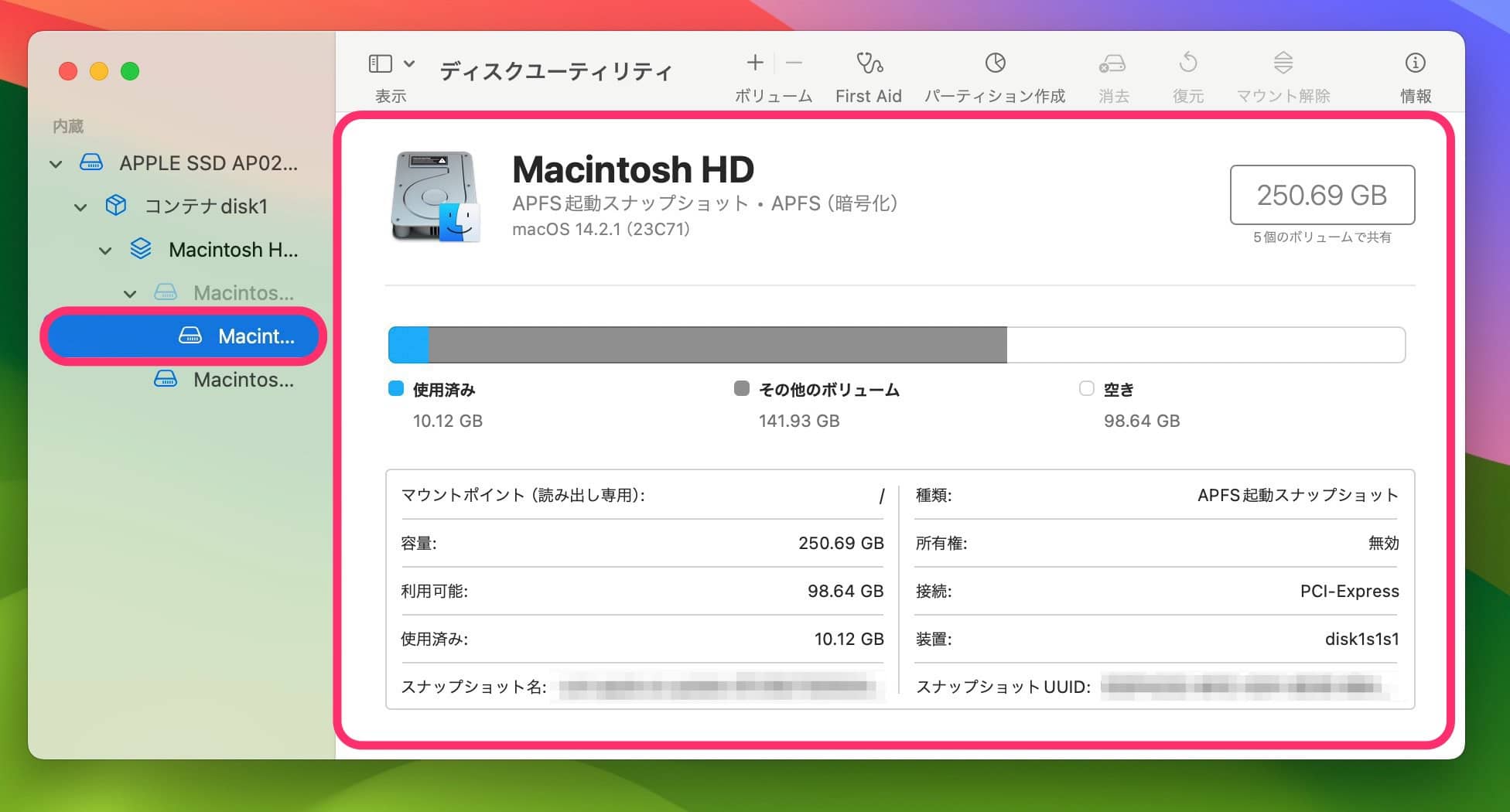1510x812 pixels.
Task: Run First Aid stethoscope icon
Action: coord(869,63)
